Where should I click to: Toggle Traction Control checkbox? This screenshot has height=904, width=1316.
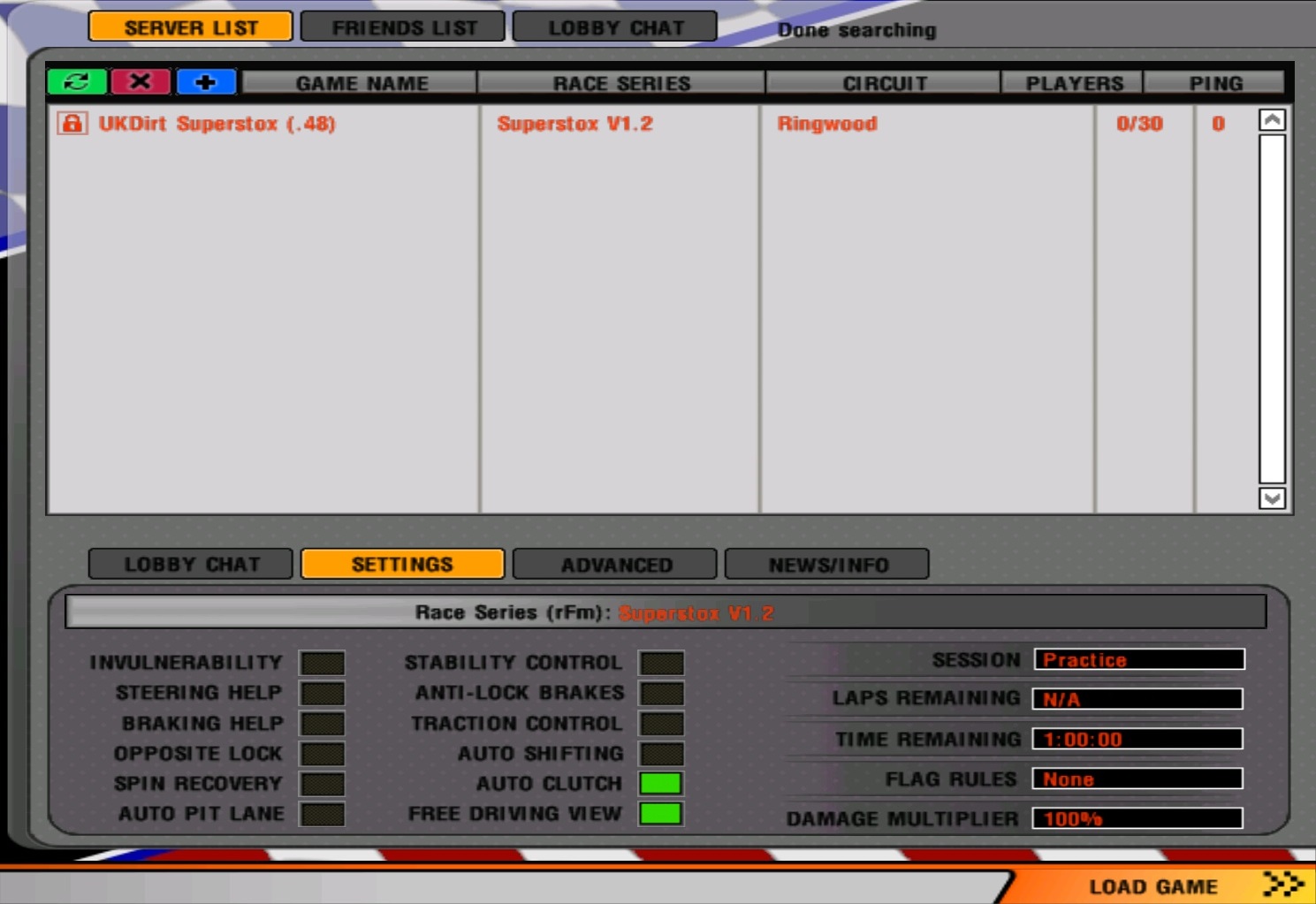coord(661,724)
